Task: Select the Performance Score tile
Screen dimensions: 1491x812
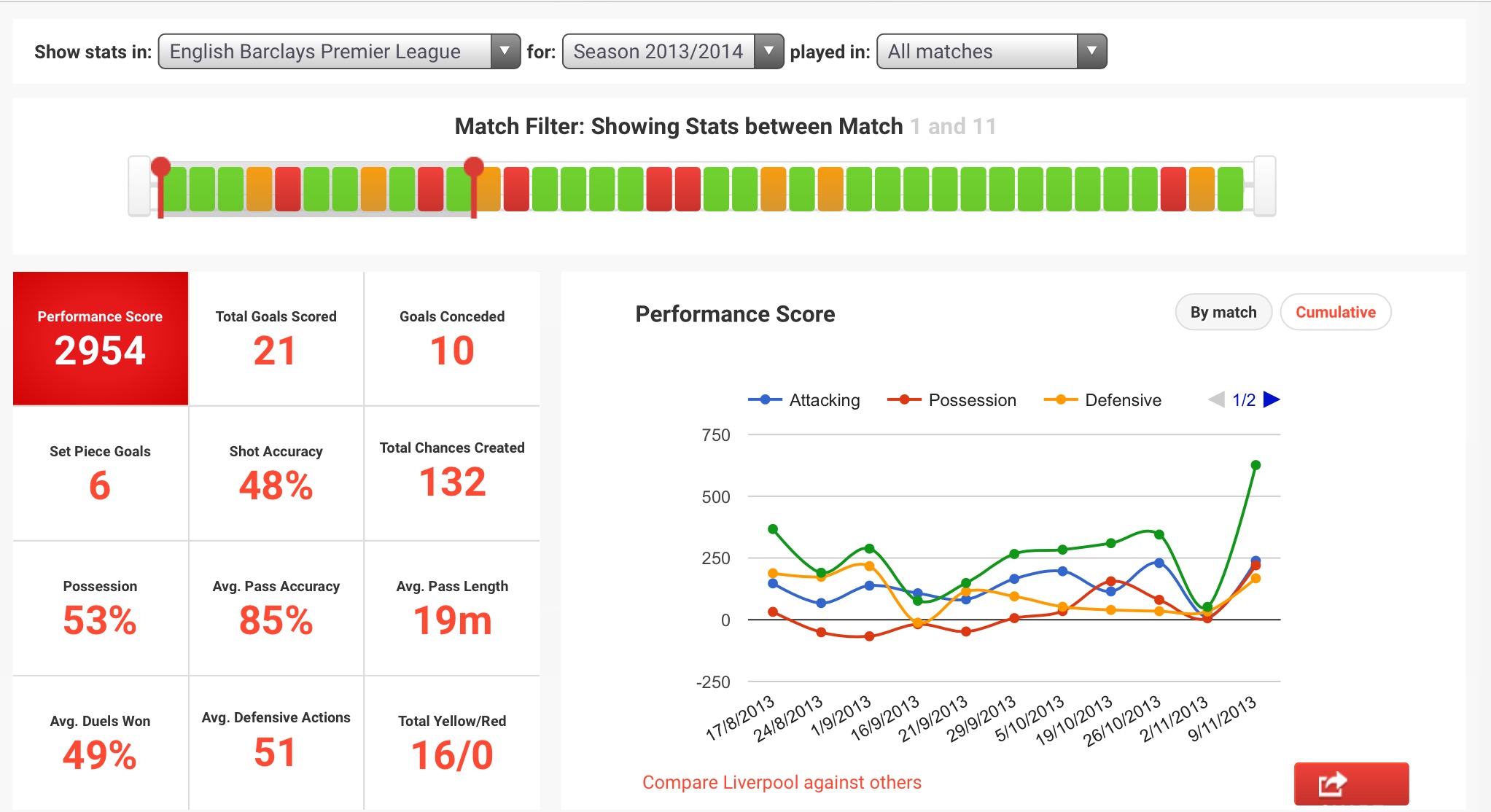Action: pyautogui.click(x=101, y=339)
